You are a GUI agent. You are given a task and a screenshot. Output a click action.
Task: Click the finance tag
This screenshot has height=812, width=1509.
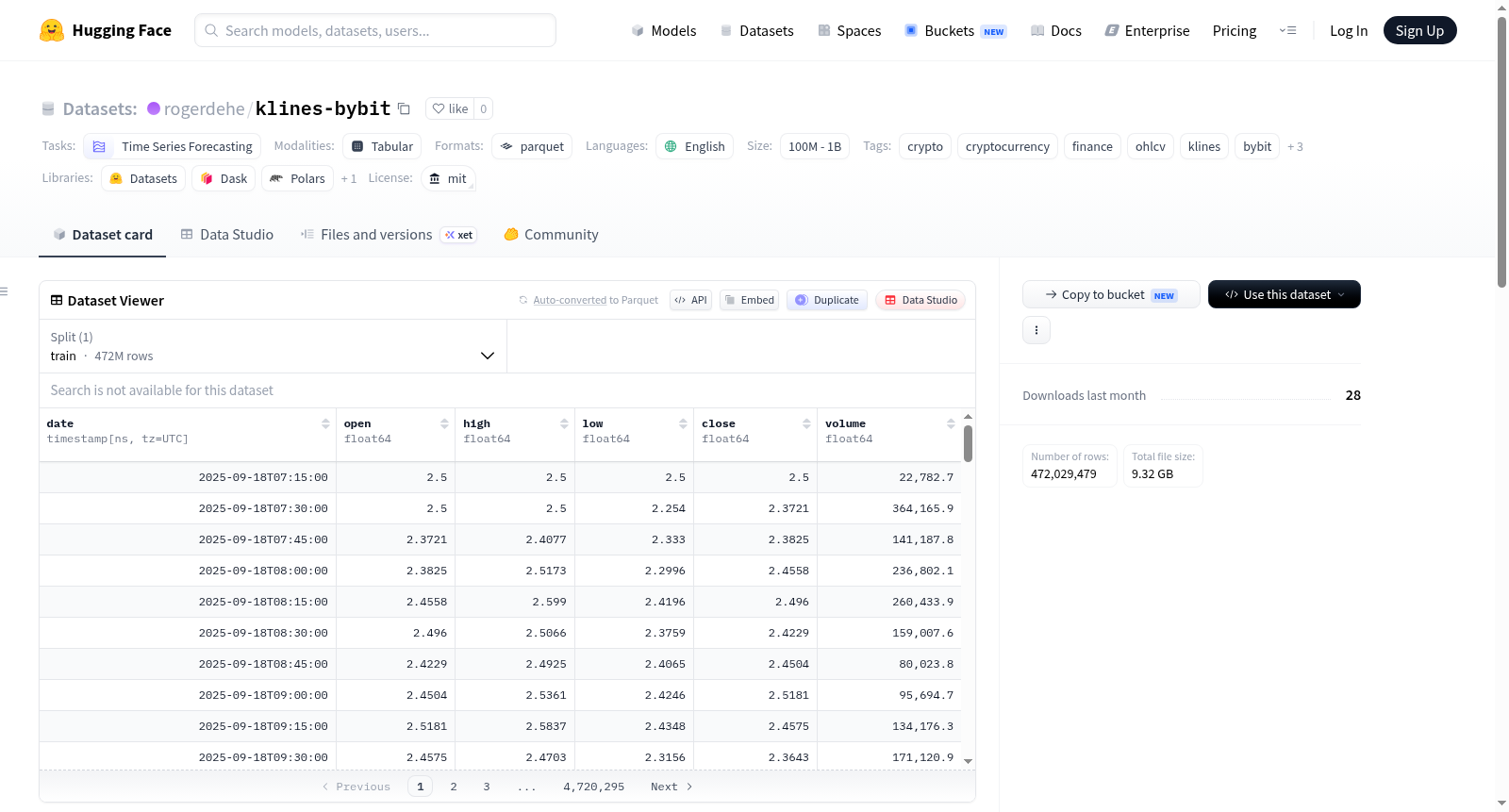(1092, 146)
